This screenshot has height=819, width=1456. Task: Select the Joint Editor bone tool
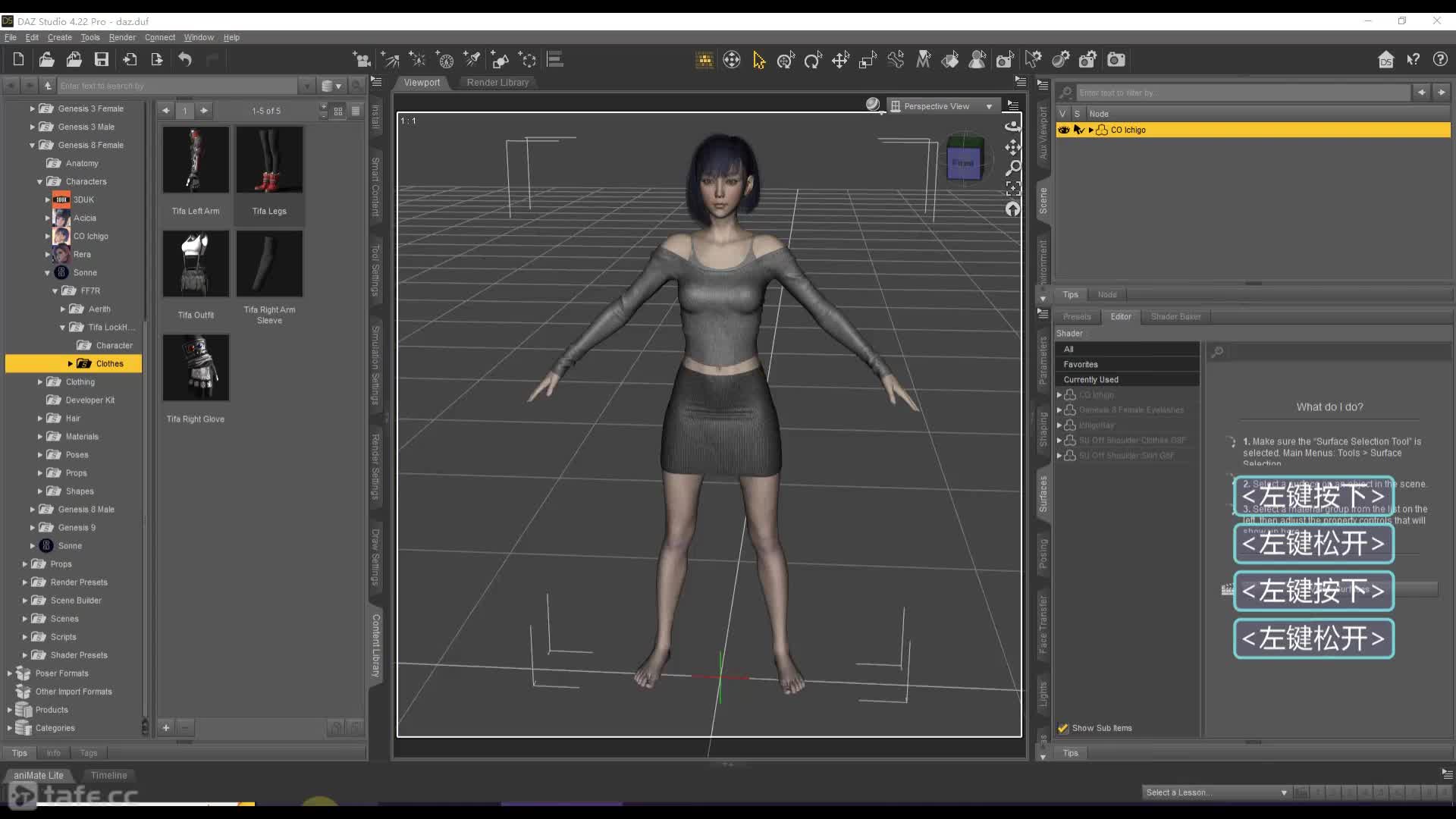point(896,59)
